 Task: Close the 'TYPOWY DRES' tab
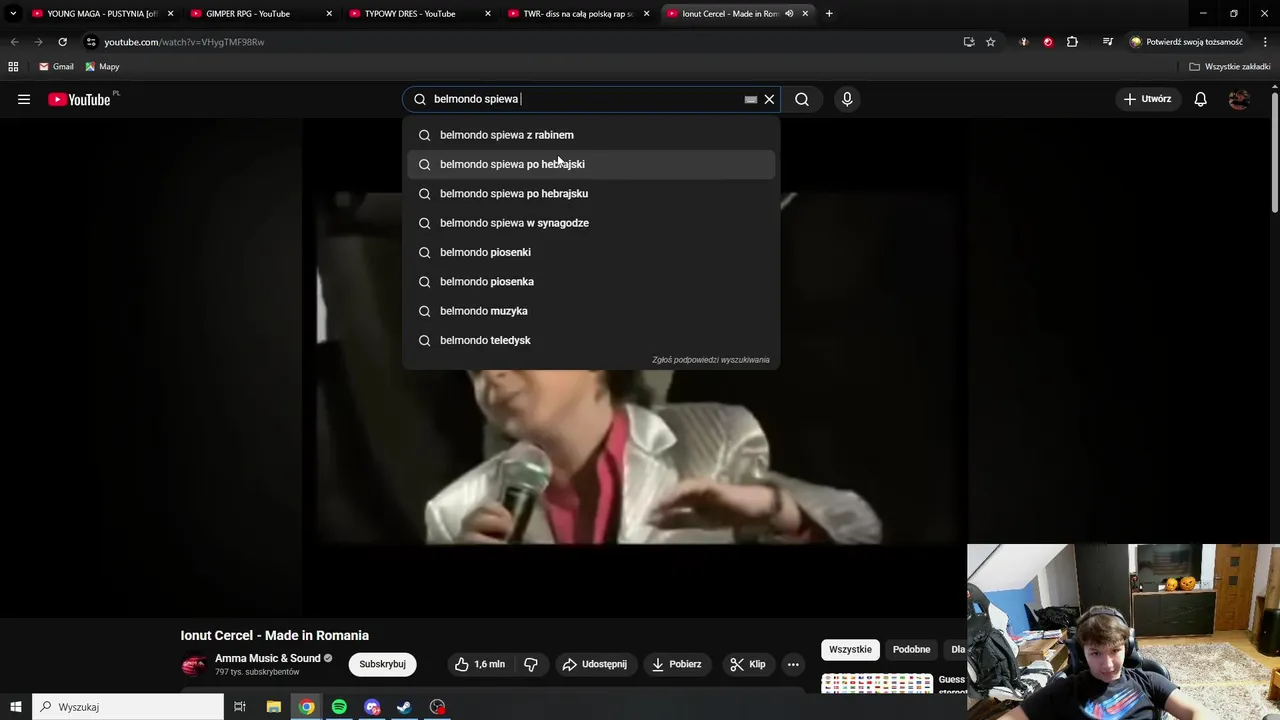(488, 14)
